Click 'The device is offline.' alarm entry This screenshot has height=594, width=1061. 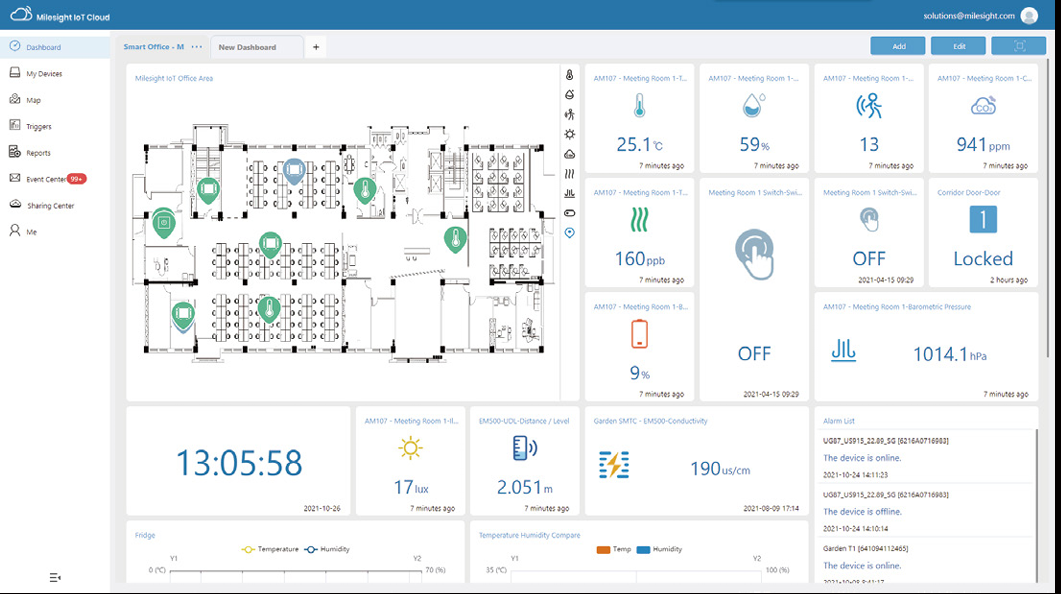click(x=862, y=512)
